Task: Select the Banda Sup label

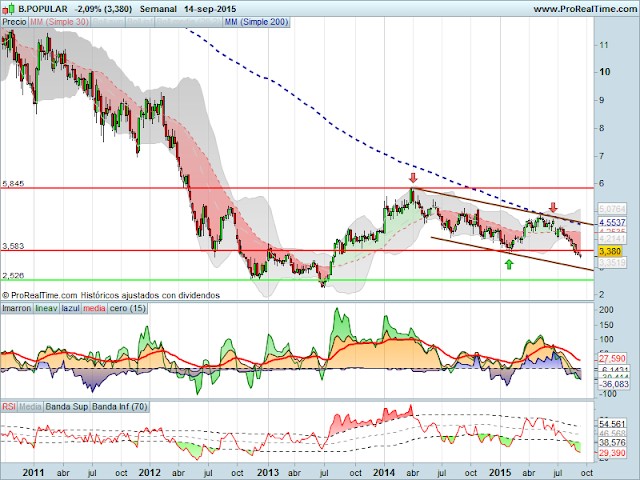Action: (x=67, y=407)
